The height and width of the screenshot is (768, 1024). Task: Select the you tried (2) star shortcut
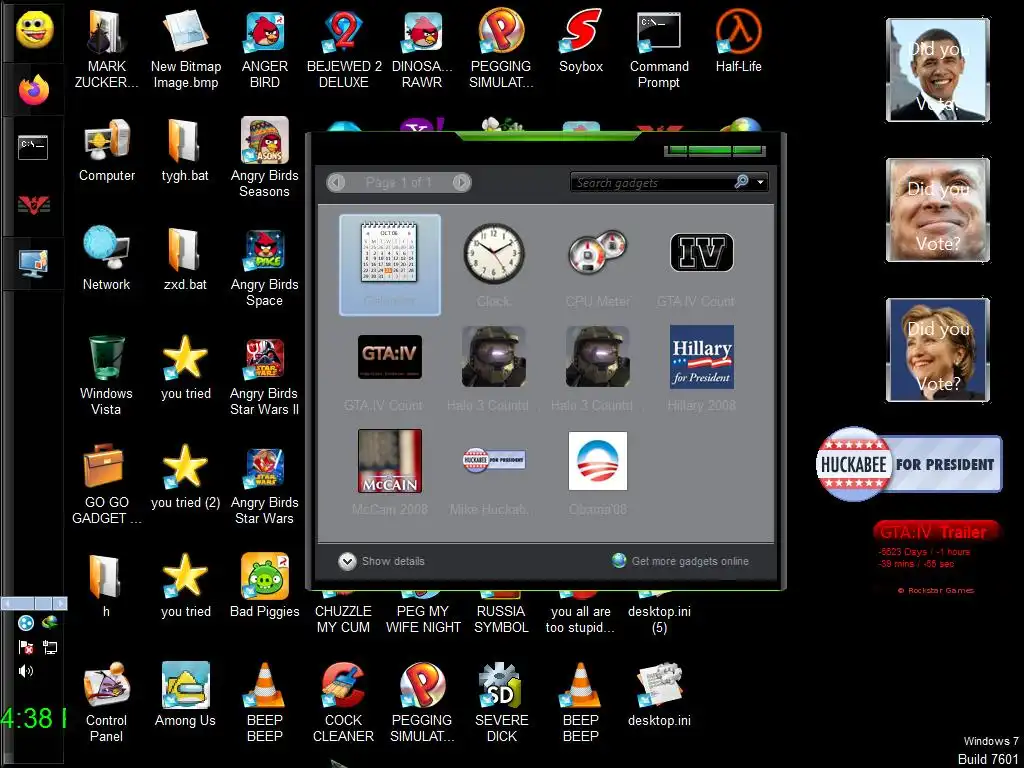pyautogui.click(x=185, y=477)
